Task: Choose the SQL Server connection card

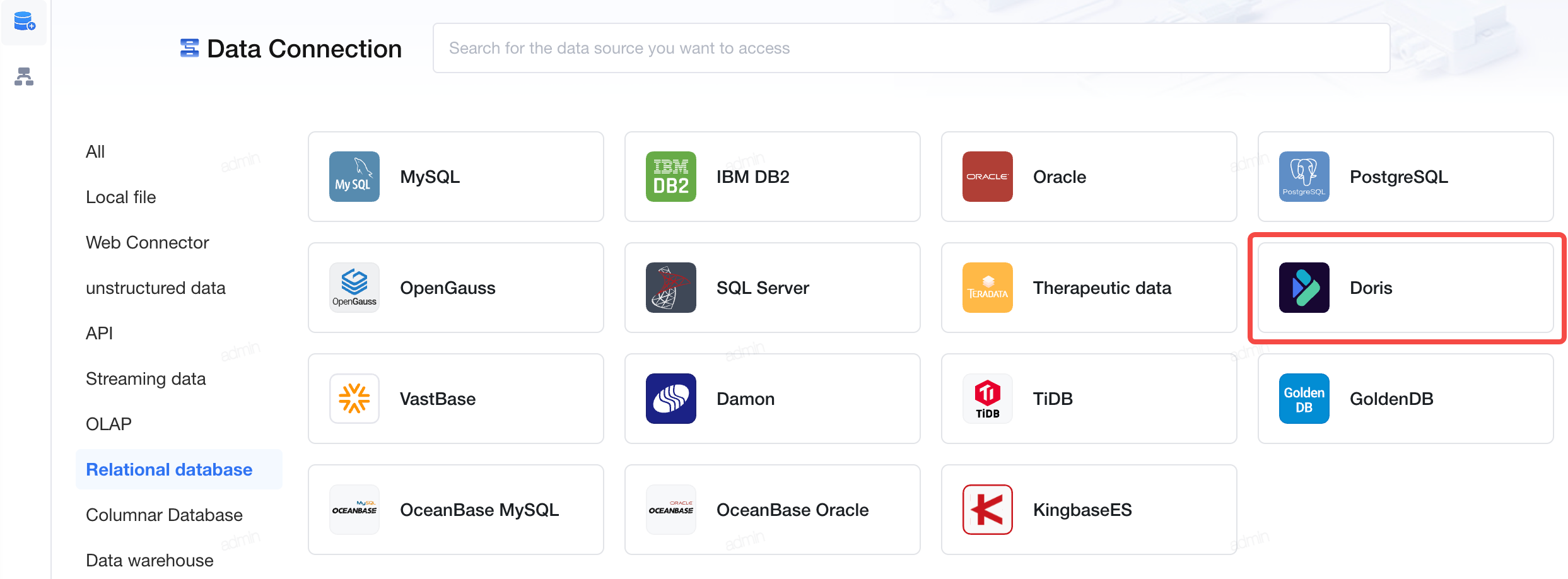Action: tap(773, 288)
